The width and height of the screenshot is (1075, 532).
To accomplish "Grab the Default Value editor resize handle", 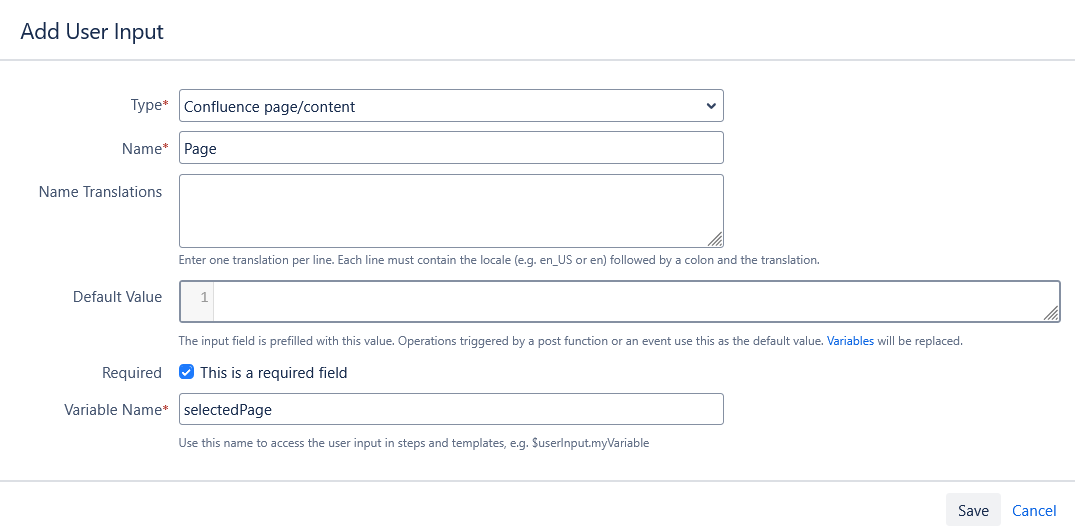I will pyautogui.click(x=1051, y=313).
